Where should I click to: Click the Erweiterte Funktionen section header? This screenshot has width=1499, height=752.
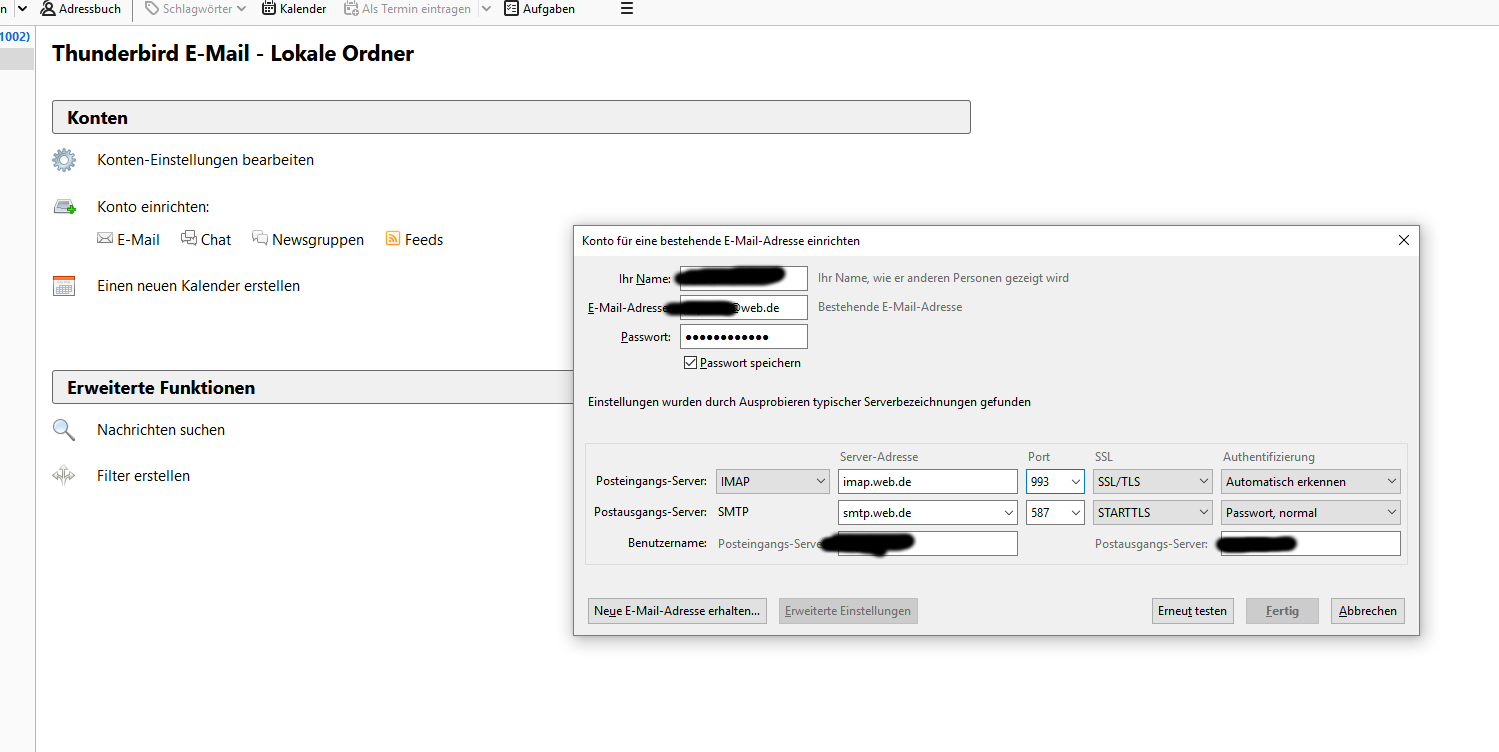coord(312,387)
